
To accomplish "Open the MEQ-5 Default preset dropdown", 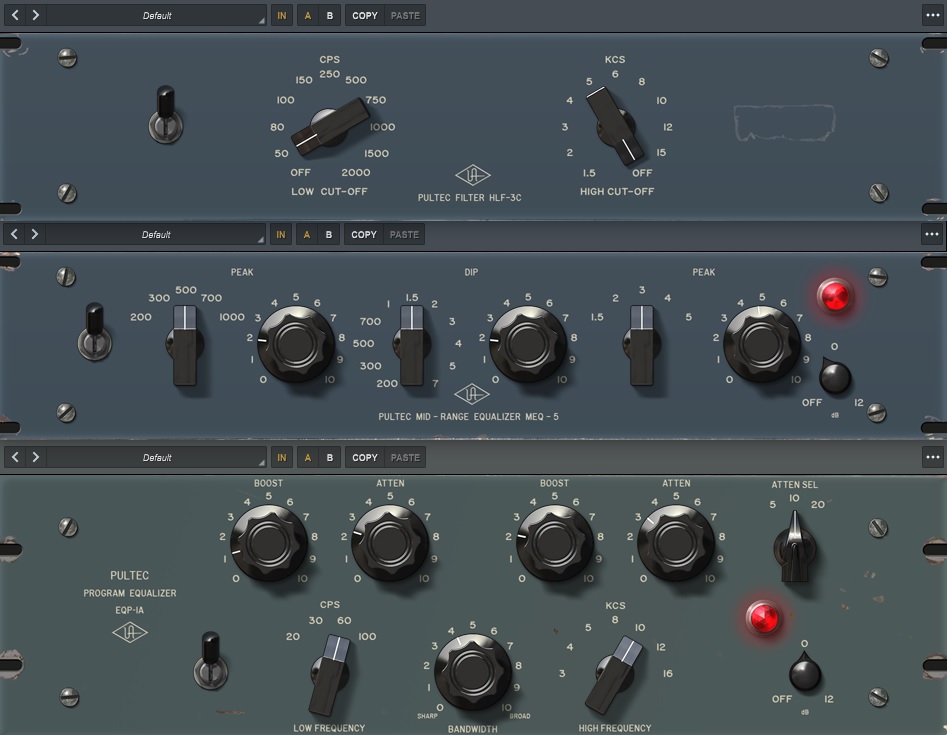I will (156, 235).
